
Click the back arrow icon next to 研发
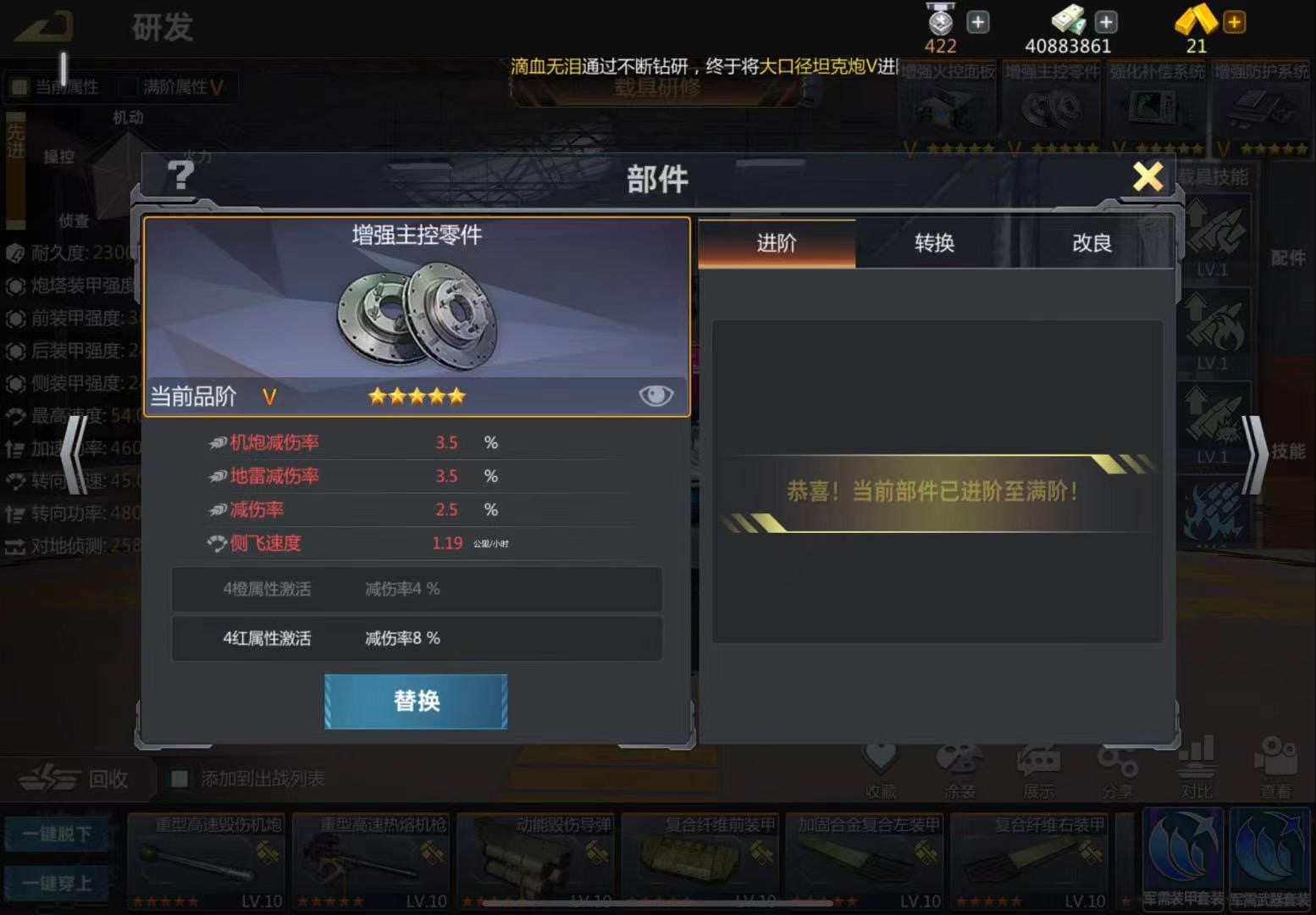[x=46, y=27]
